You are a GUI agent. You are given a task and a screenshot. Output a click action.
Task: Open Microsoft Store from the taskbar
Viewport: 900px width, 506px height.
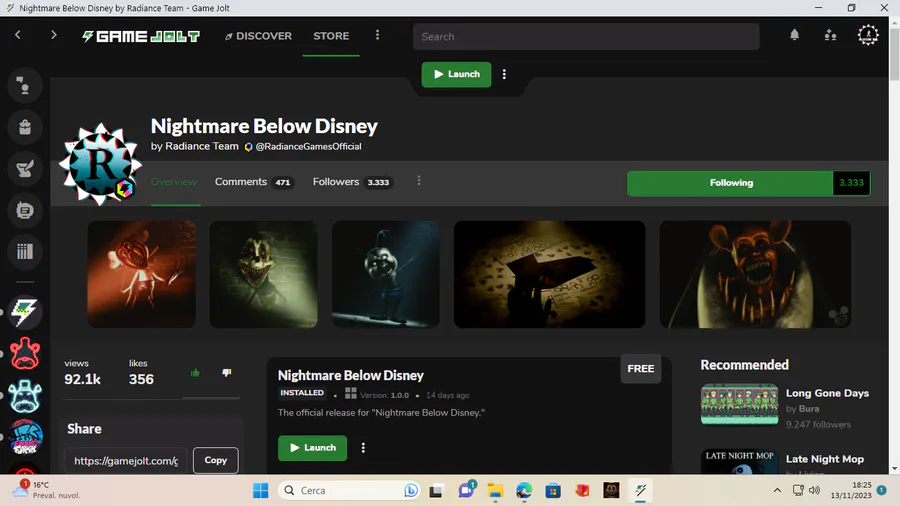click(553, 491)
